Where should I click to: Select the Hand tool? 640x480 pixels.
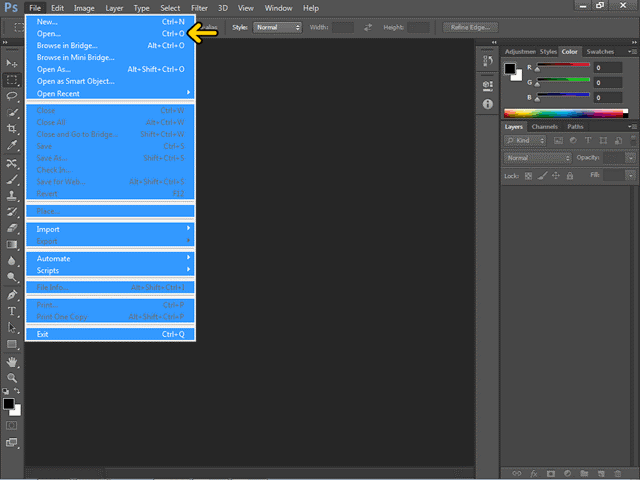[12, 362]
